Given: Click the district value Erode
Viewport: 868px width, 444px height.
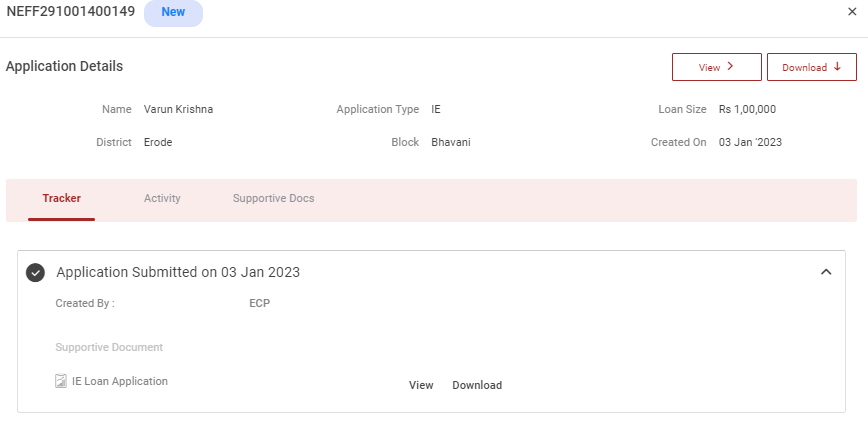Looking at the screenshot, I should pos(158,142).
